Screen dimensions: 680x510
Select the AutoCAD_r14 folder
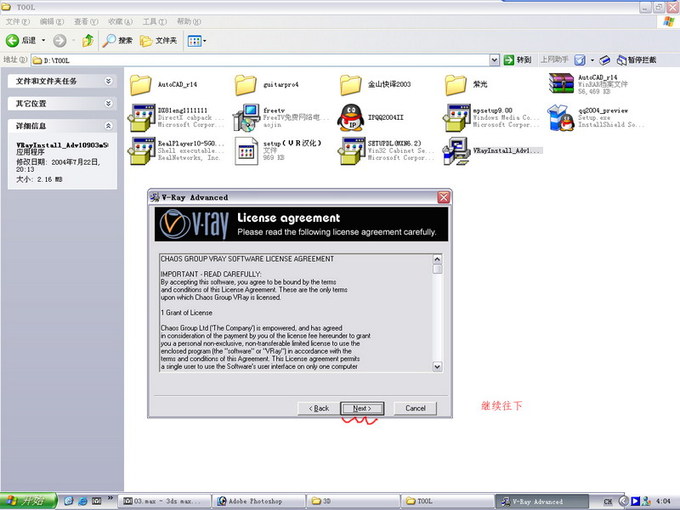(163, 85)
